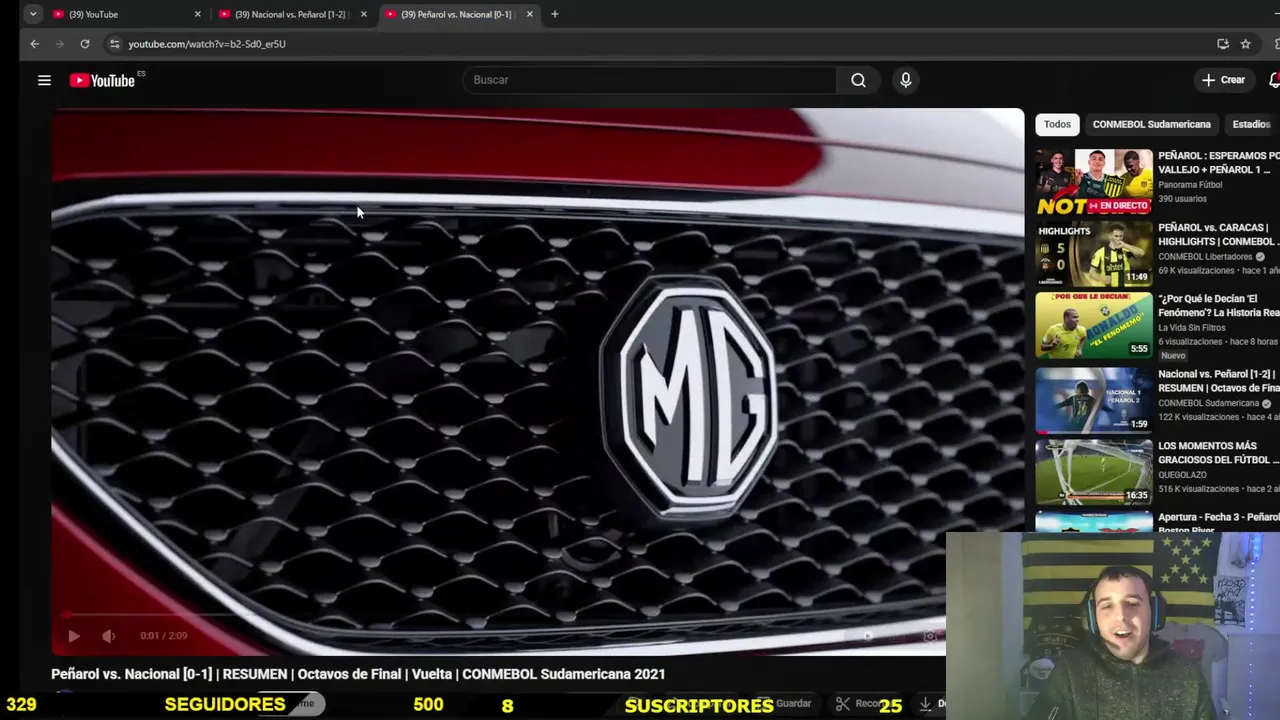Select the 'Todos' filter chip
This screenshot has width=1280, height=720.
tap(1057, 124)
